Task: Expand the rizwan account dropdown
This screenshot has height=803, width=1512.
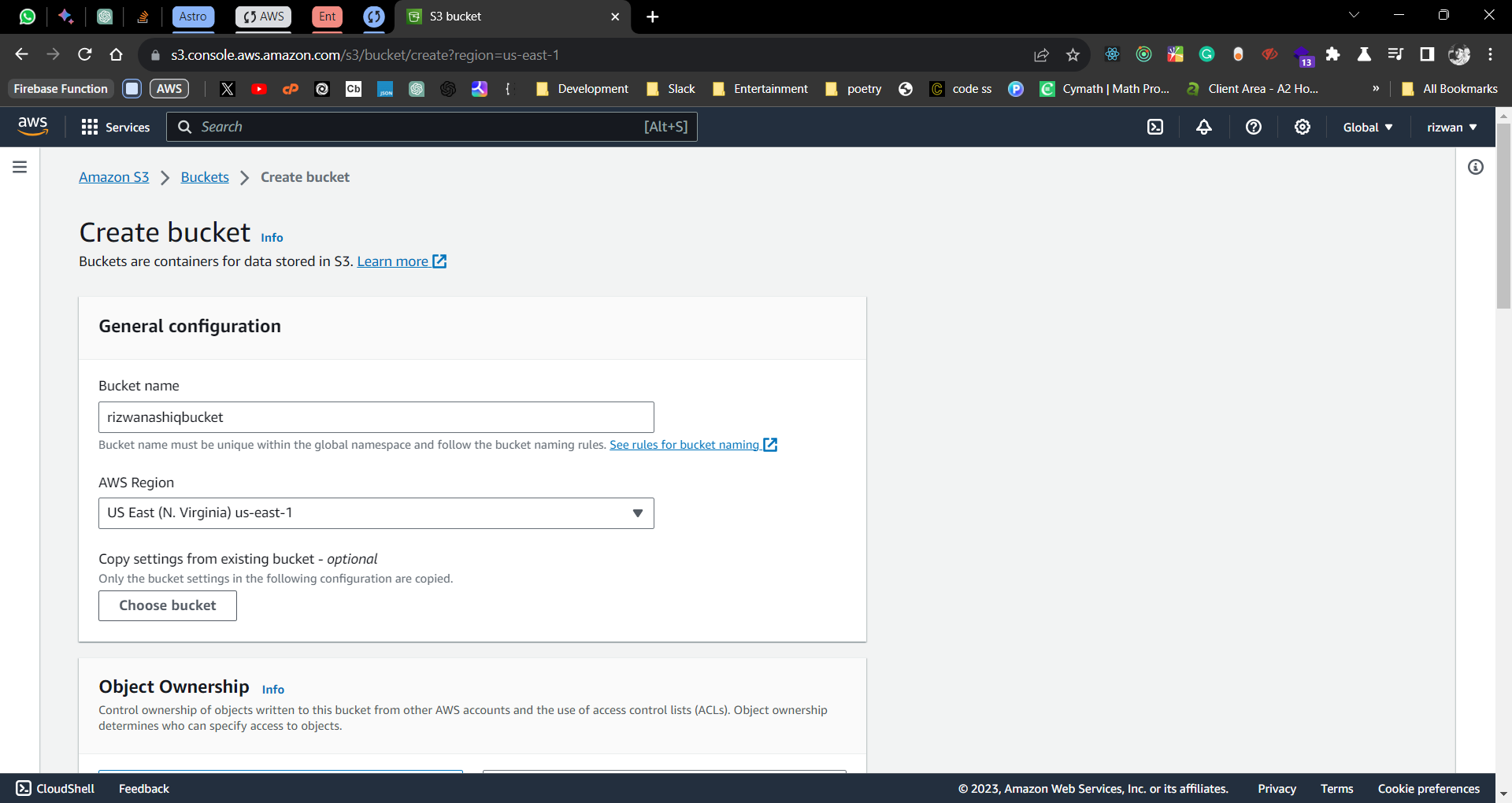Action: 1452,127
